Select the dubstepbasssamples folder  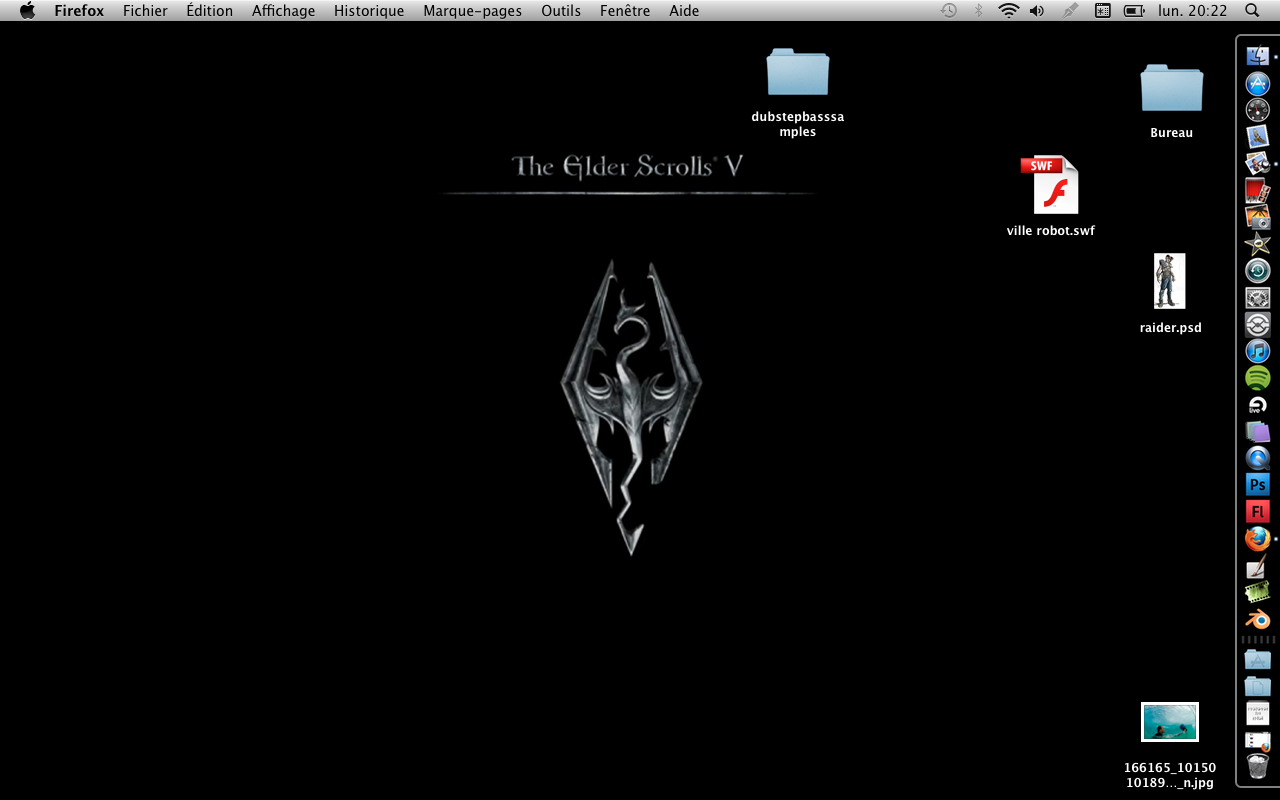click(798, 72)
